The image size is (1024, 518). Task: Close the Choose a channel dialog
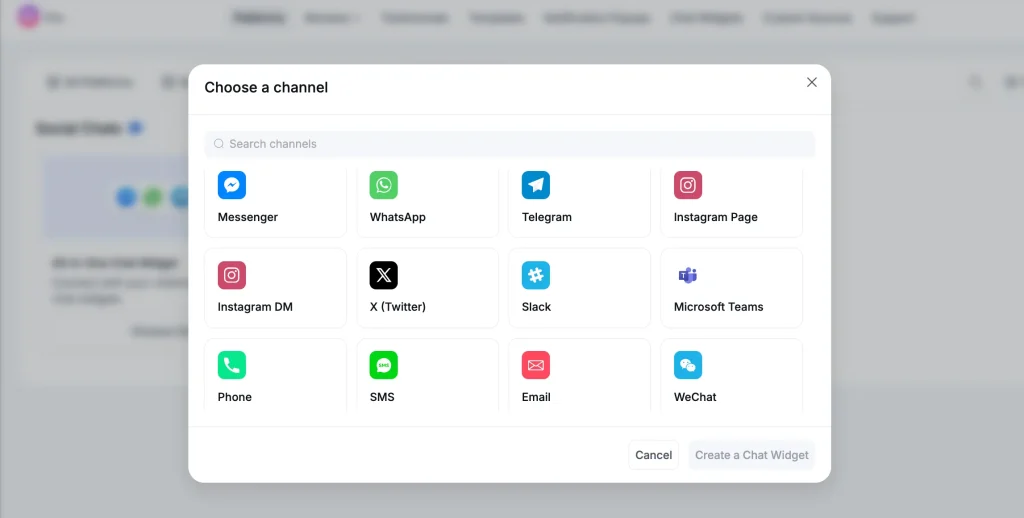[812, 82]
